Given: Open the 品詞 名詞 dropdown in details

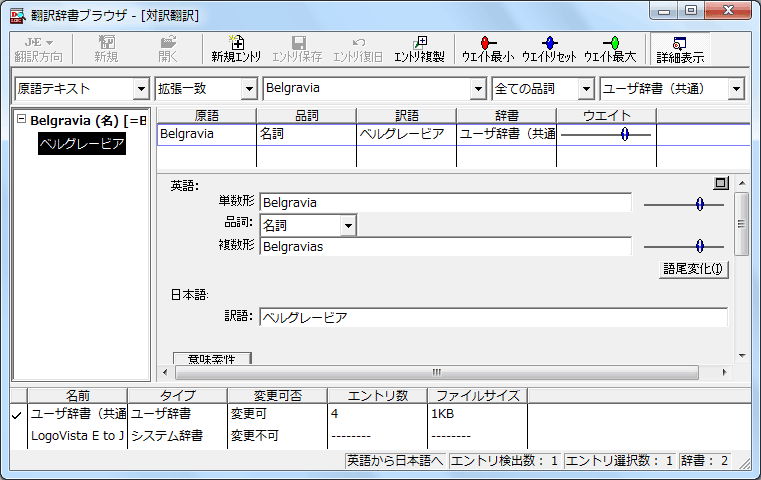Looking at the screenshot, I should (x=347, y=225).
